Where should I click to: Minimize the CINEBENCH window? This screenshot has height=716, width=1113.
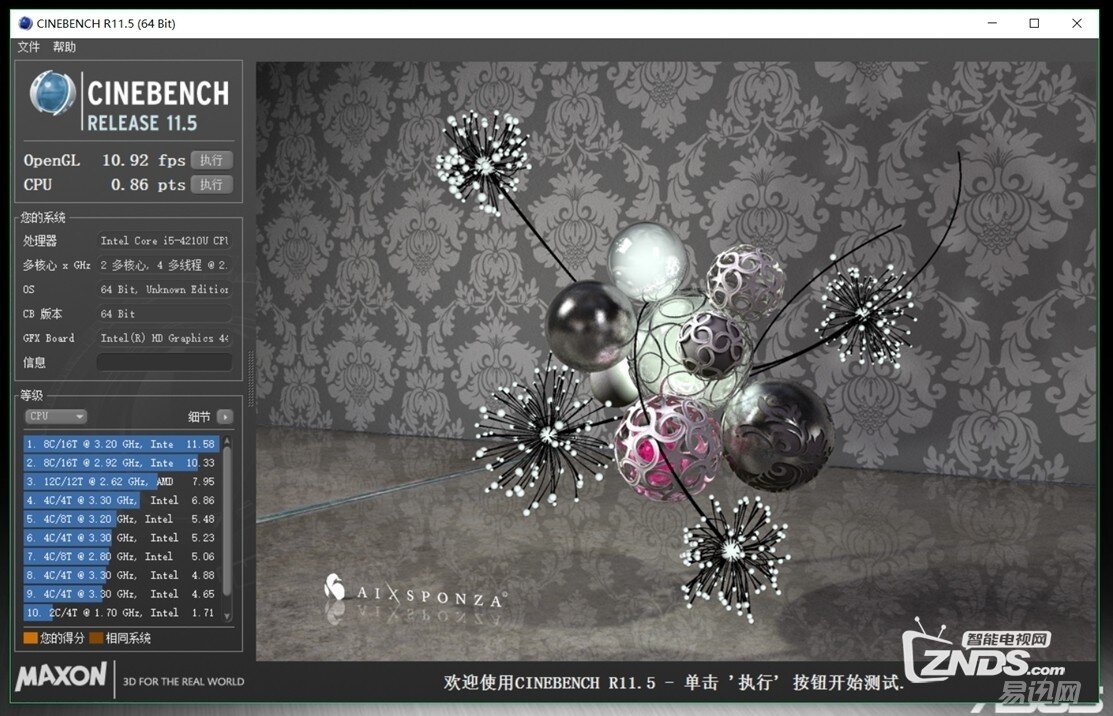point(992,23)
